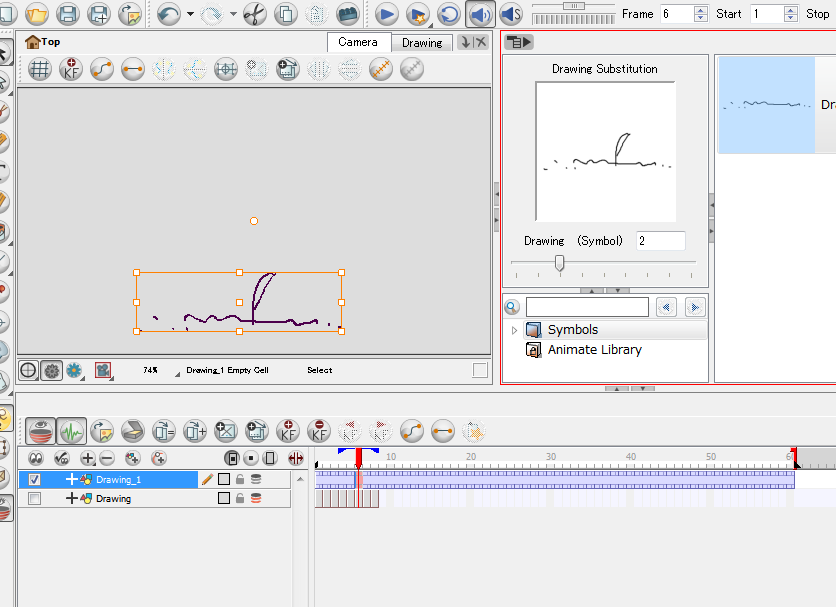The height and width of the screenshot is (607, 836).
Task: Open a scene with the folder icon
Action: [37, 14]
